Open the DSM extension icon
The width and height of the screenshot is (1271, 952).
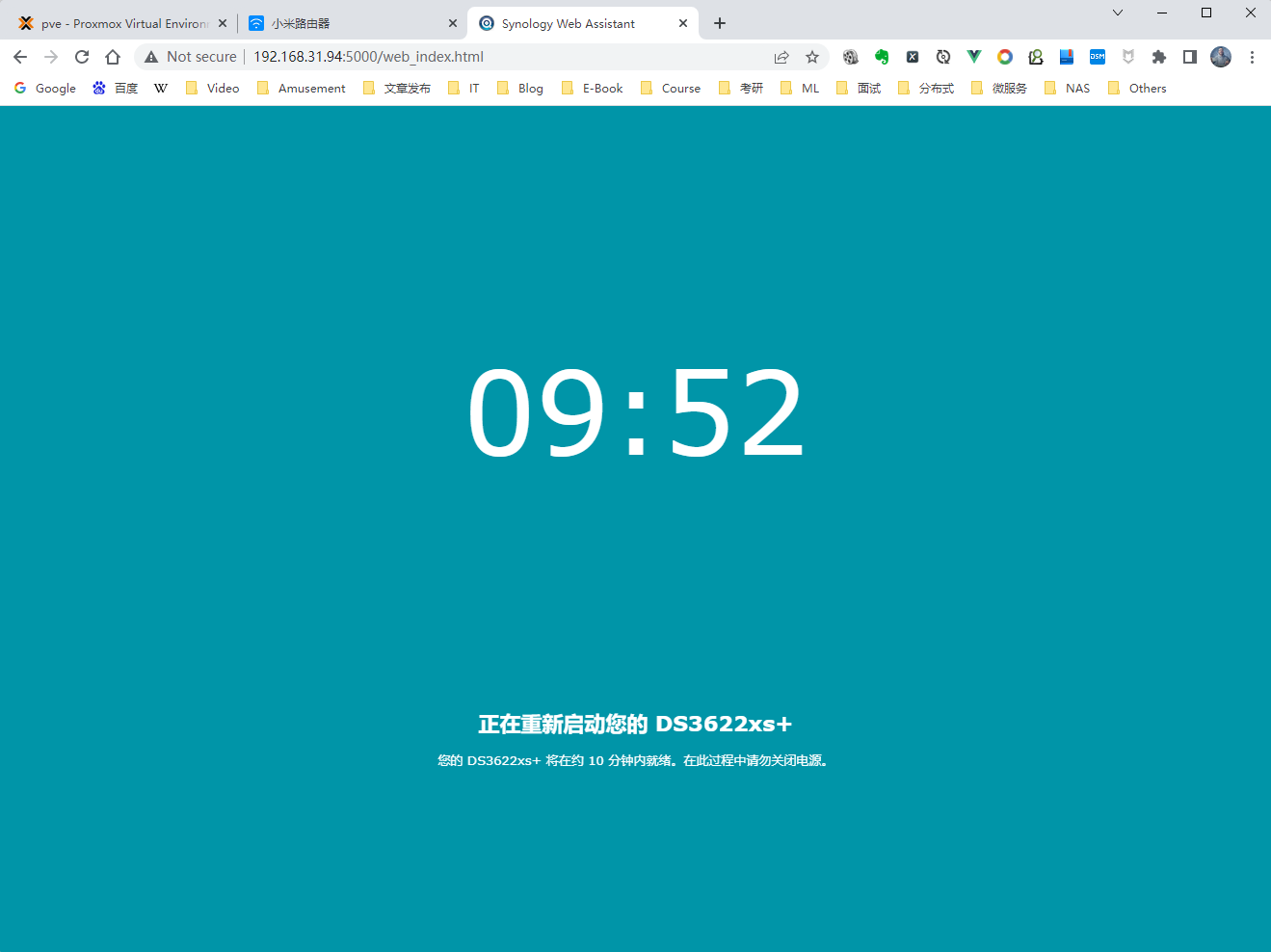pyautogui.click(x=1098, y=57)
